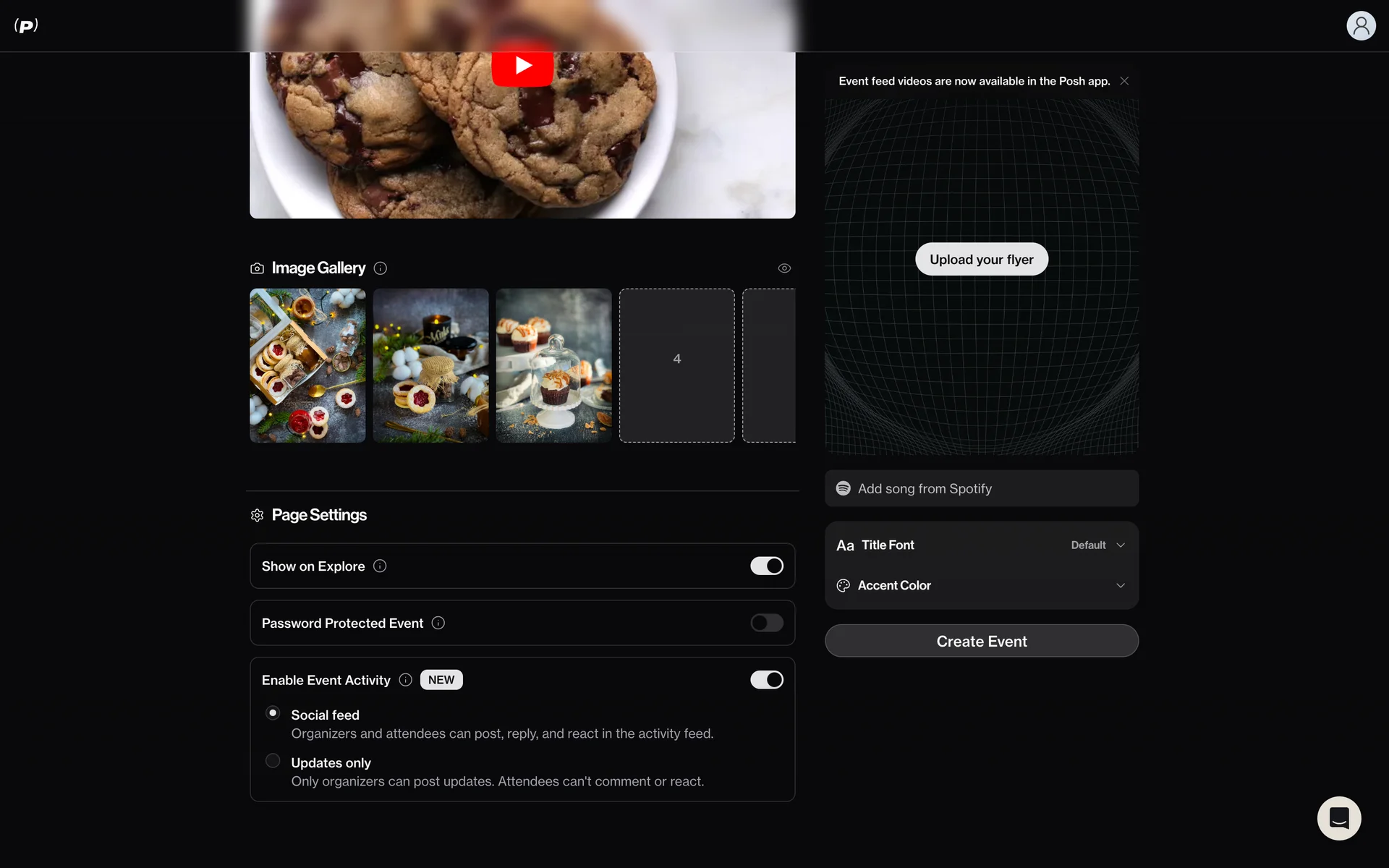Dismiss the event feed videos banner
This screenshot has height=868, width=1389.
(x=1124, y=81)
